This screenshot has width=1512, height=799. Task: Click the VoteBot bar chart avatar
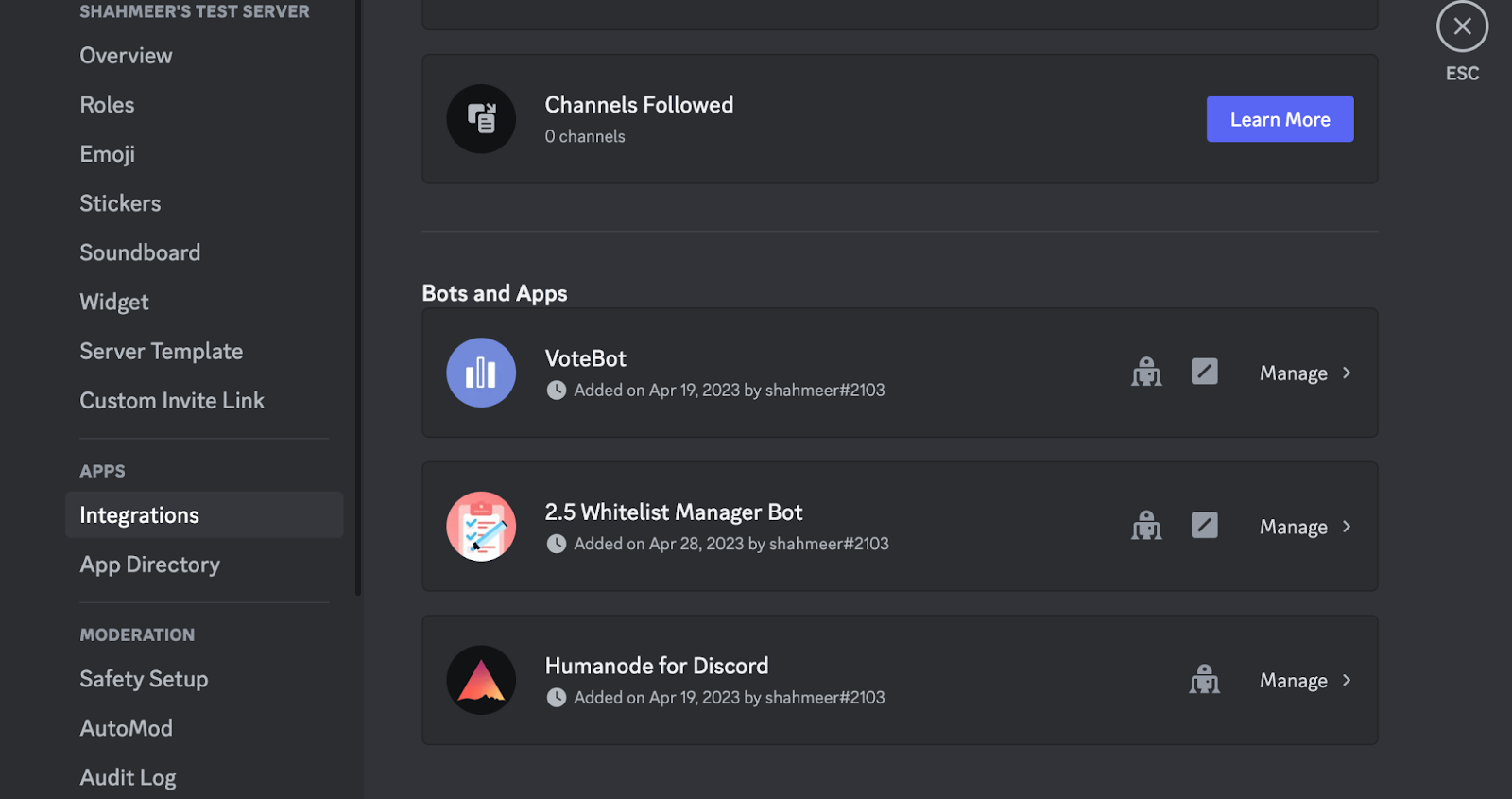coord(481,373)
